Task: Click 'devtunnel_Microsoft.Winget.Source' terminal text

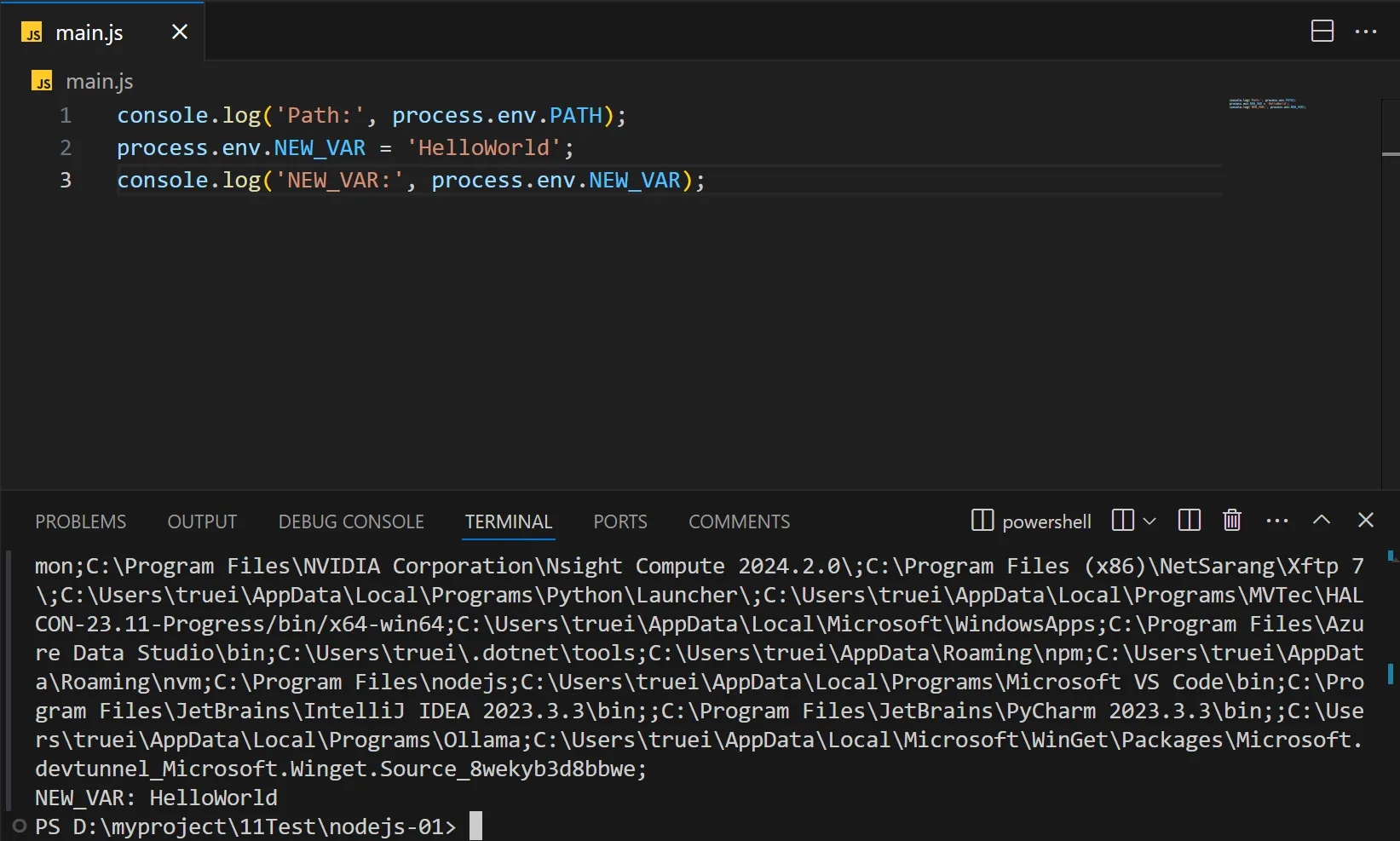Action: coord(246,769)
